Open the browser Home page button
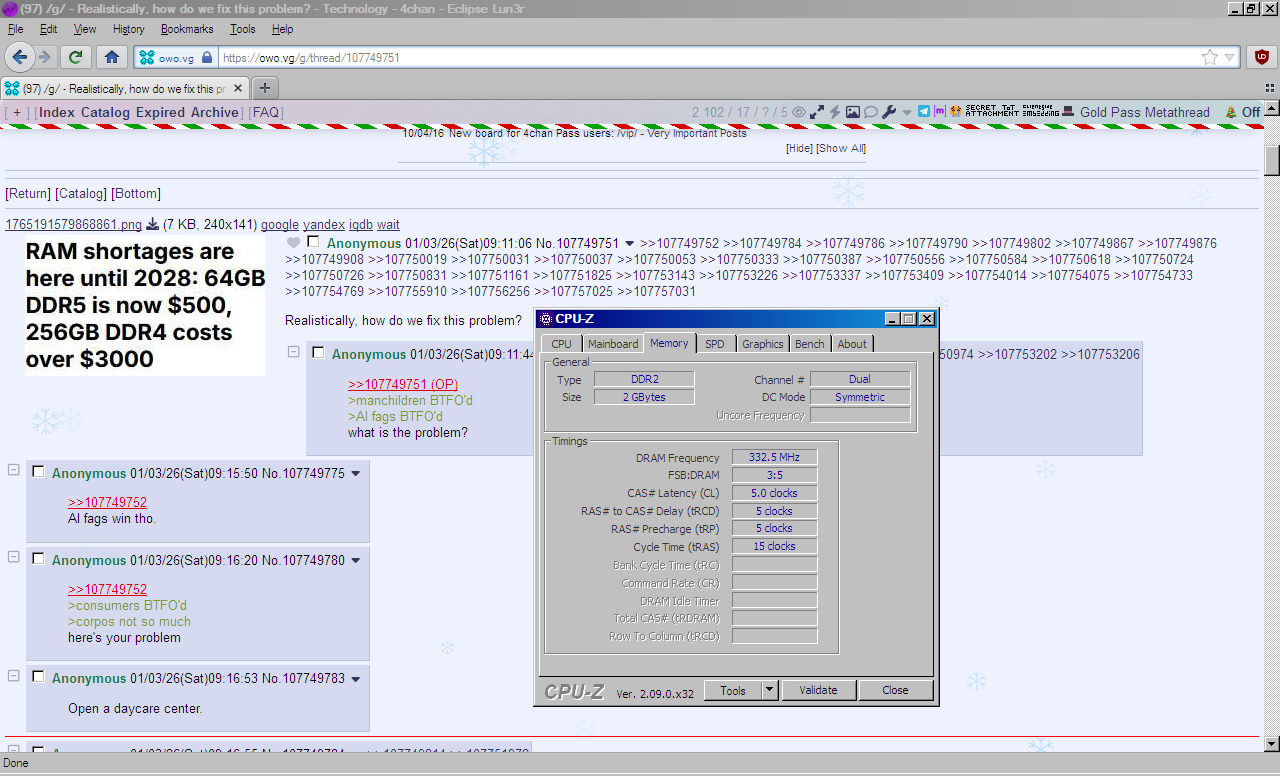This screenshot has height=776, width=1280. pos(112,57)
